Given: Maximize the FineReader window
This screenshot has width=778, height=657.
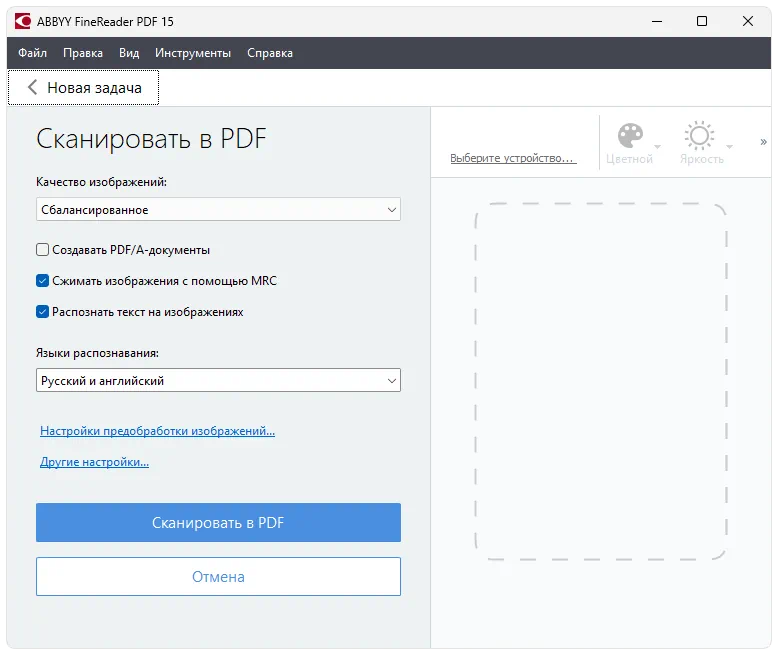Looking at the screenshot, I should click(x=702, y=21).
